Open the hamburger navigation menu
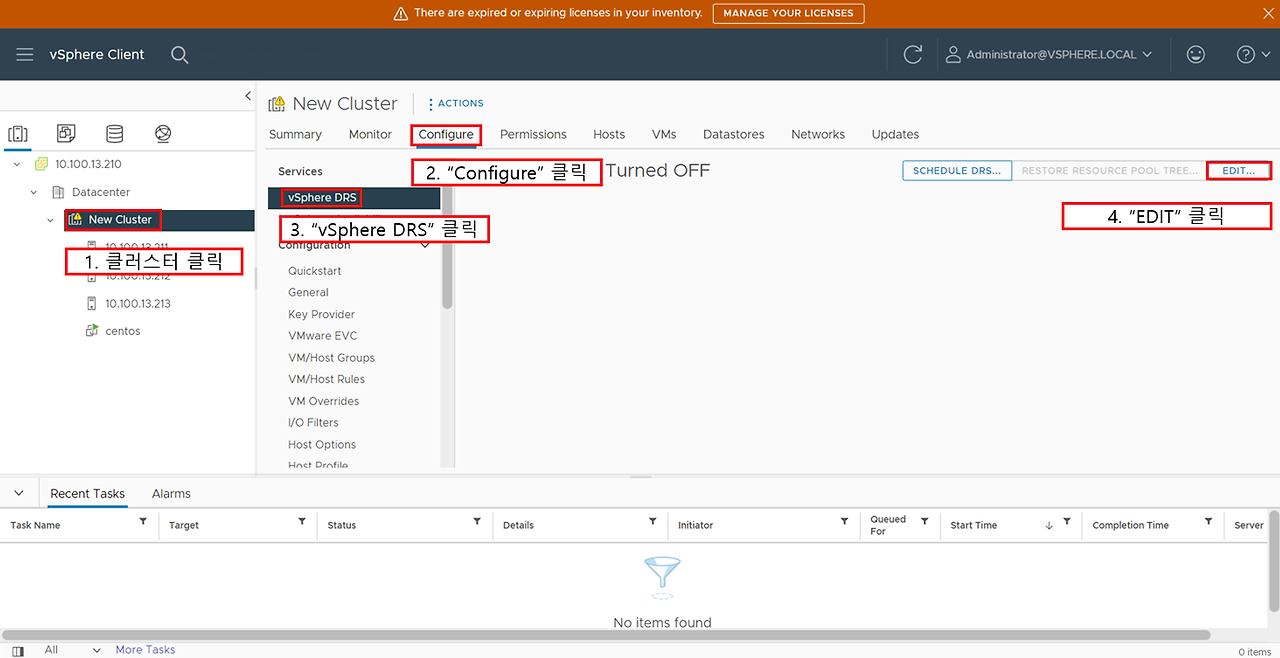1280x658 pixels. 25,55
